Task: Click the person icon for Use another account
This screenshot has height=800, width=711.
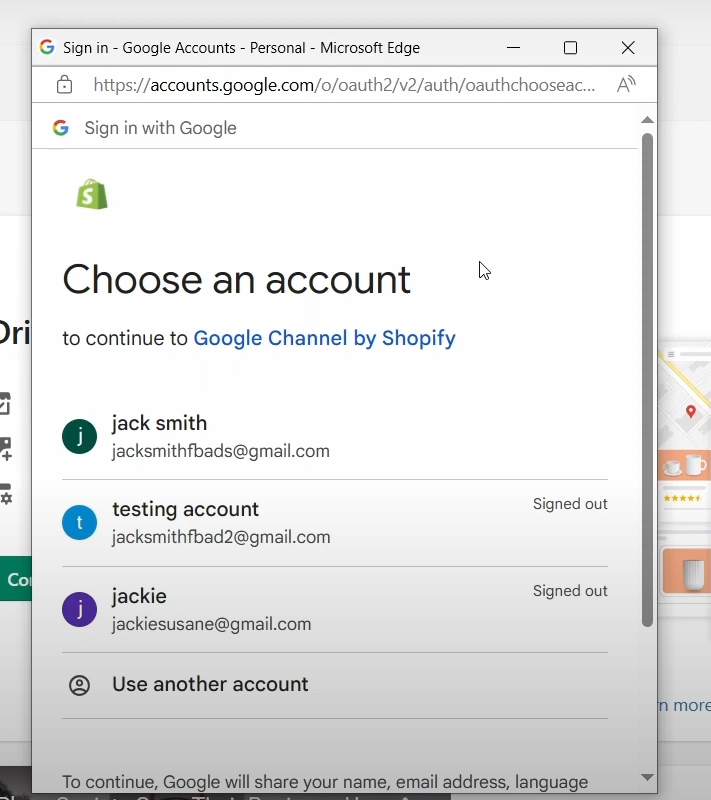Action: click(x=79, y=685)
